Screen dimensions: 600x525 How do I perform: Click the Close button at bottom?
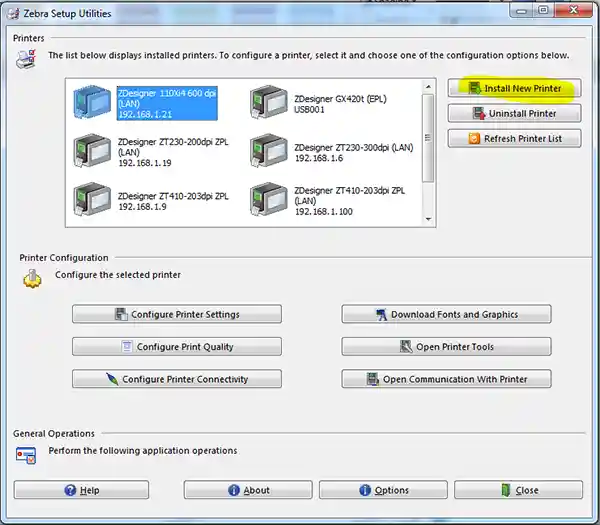coord(518,490)
